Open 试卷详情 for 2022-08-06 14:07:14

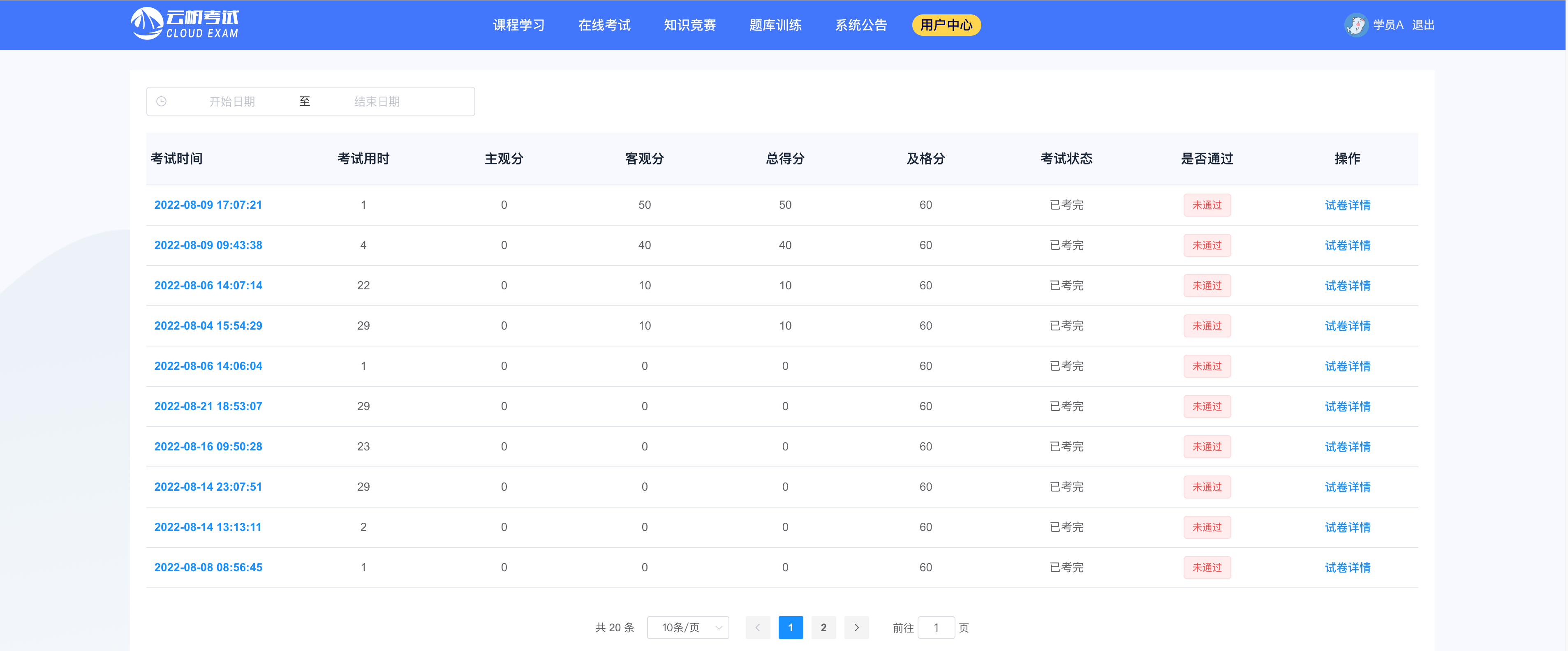pos(1347,285)
